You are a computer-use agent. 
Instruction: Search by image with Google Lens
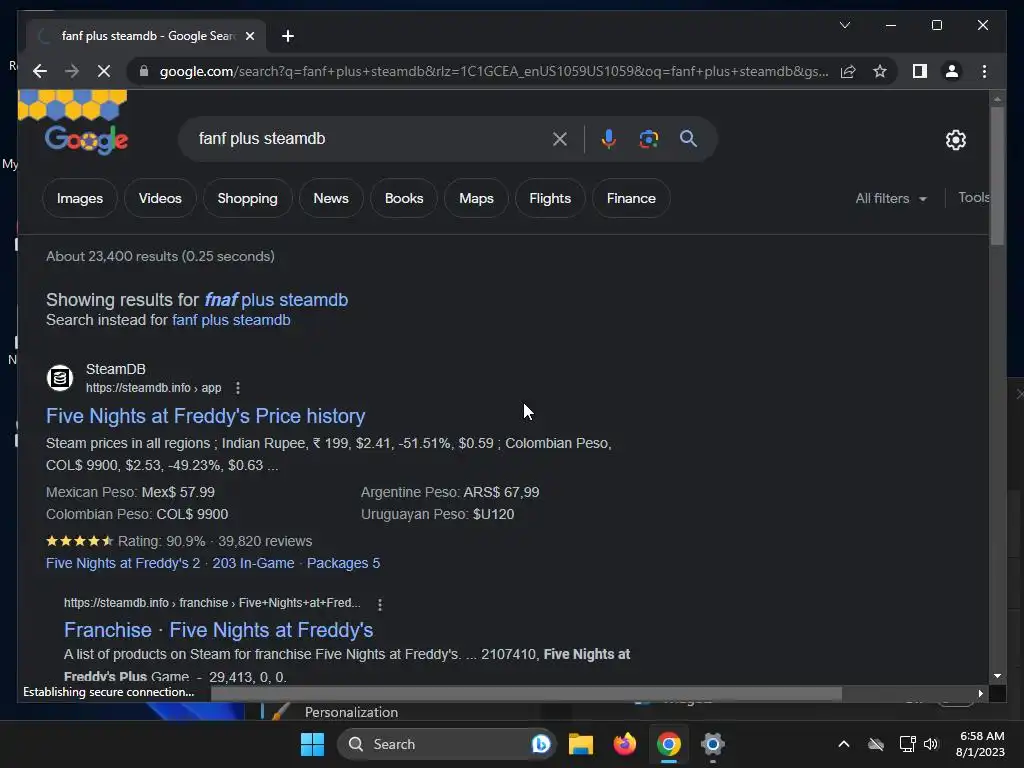(648, 138)
